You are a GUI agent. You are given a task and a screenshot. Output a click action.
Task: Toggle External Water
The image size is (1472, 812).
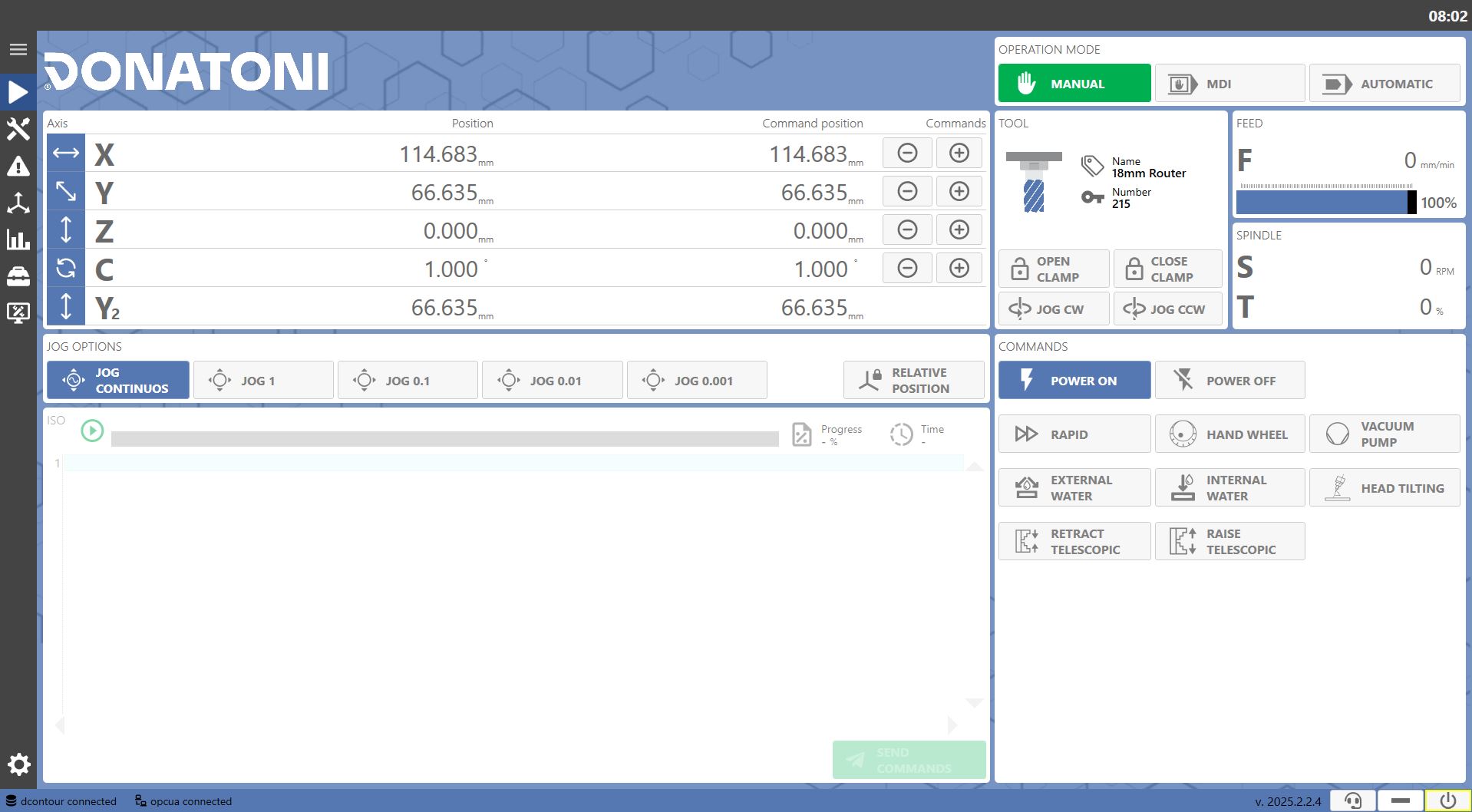[1074, 487]
